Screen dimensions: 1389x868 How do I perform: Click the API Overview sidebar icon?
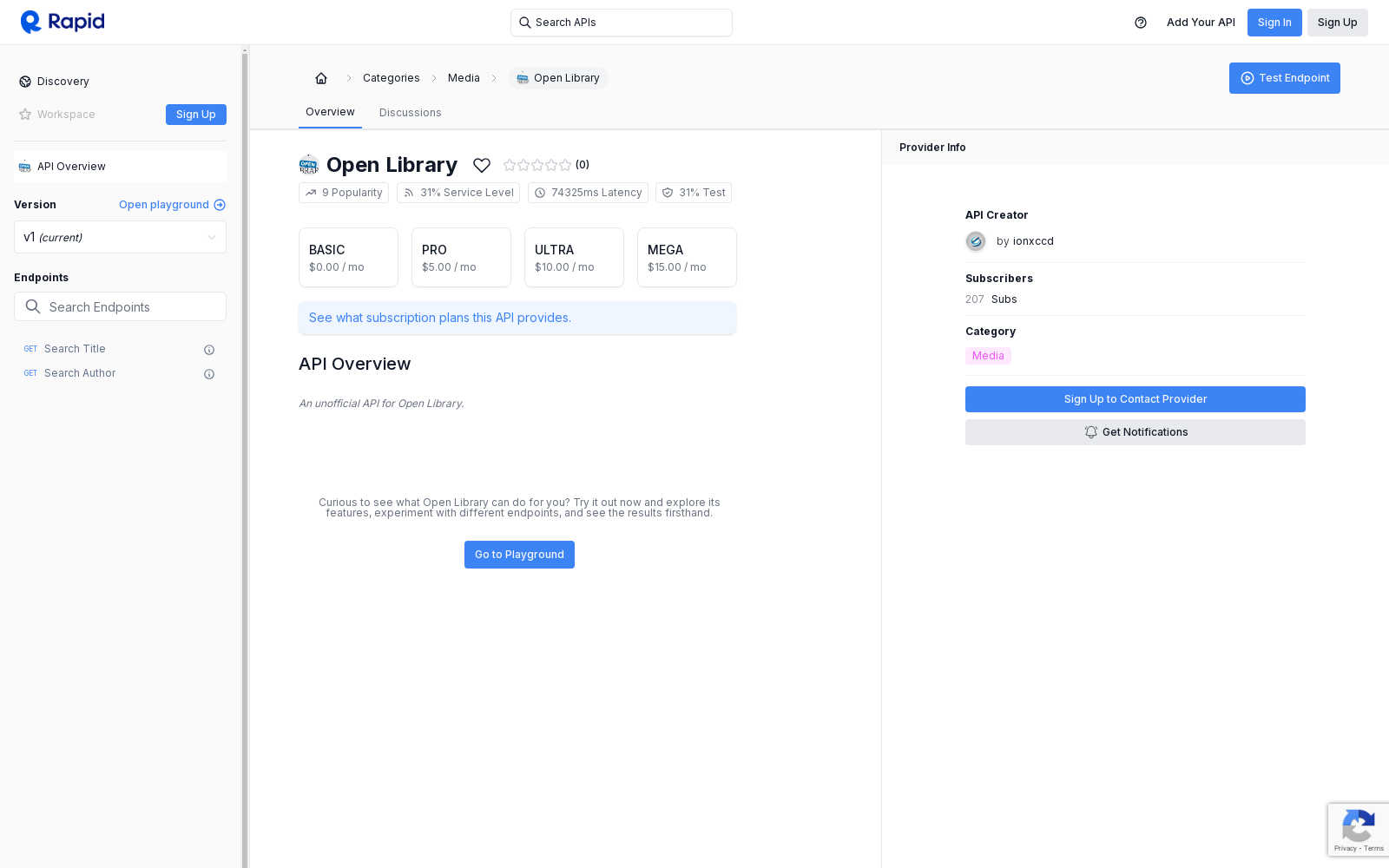[x=25, y=167]
